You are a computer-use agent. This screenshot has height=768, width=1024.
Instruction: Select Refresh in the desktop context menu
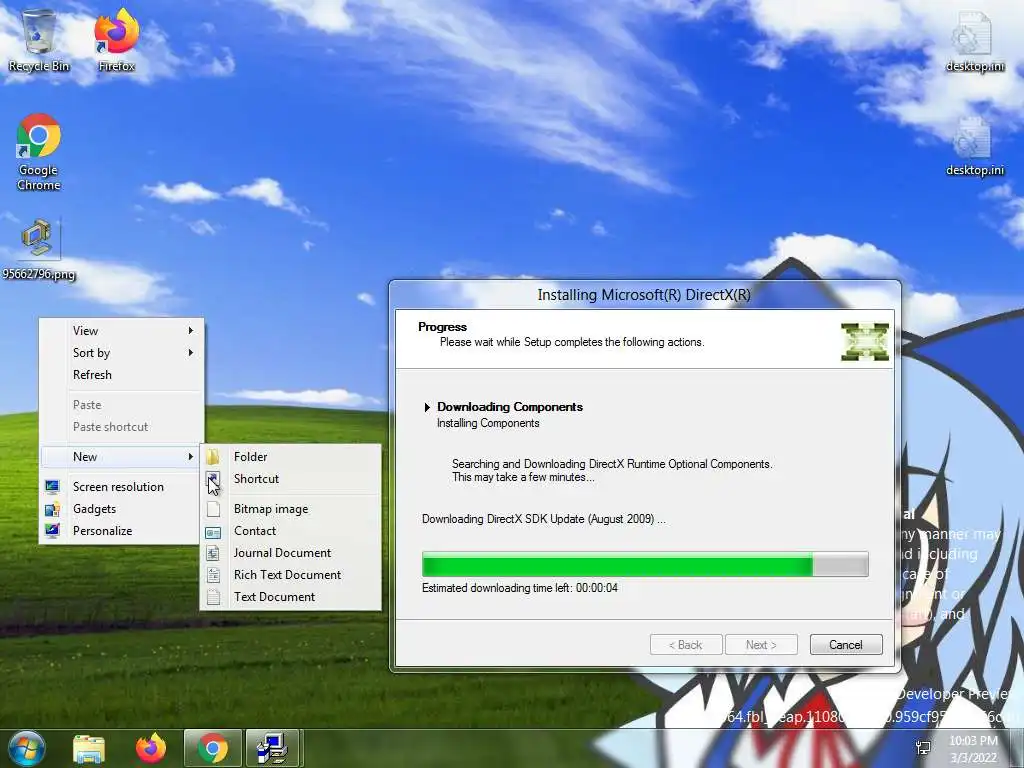tap(121, 375)
